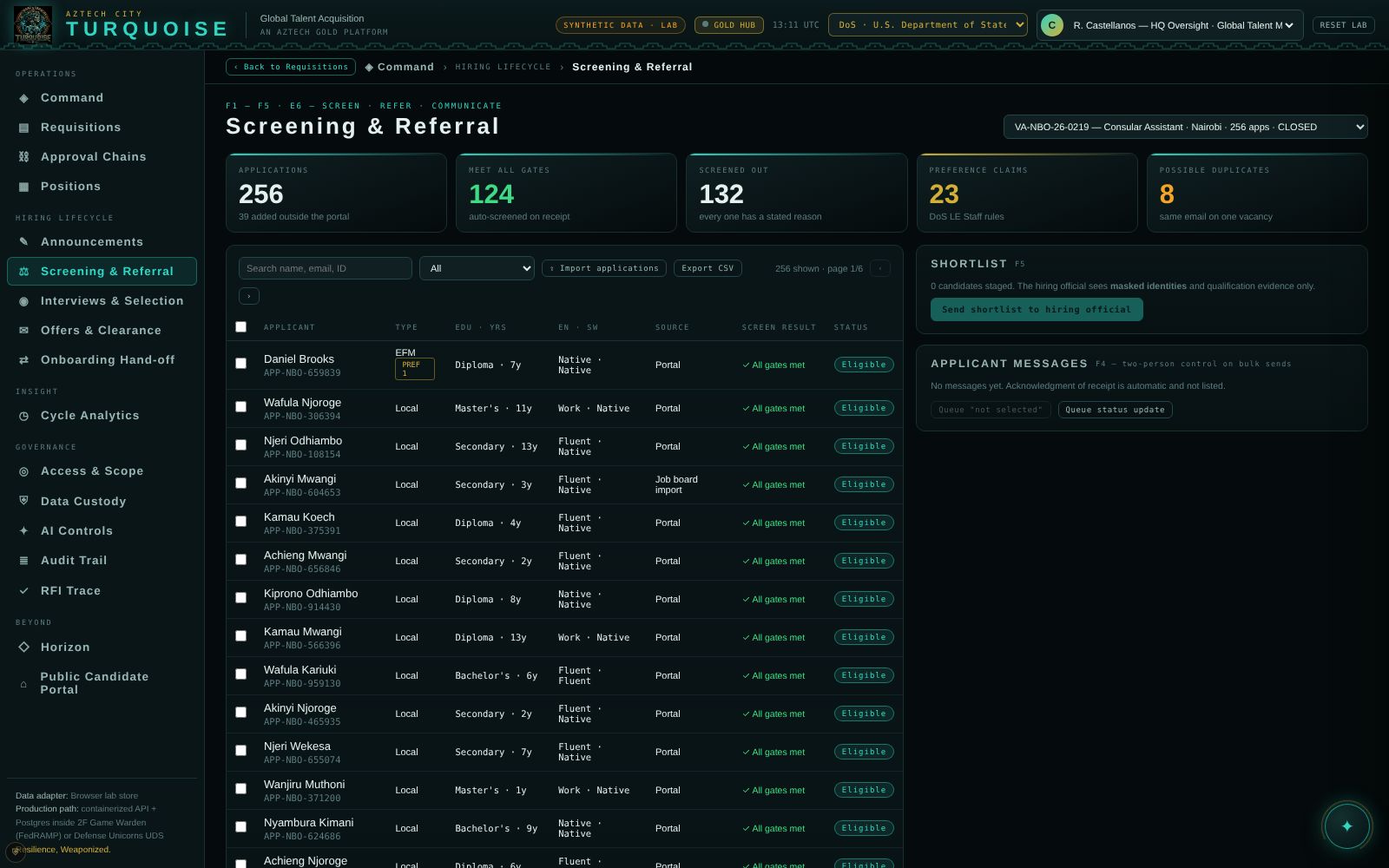The image size is (1389, 868).
Task: Click Back to Requisitions button
Action: click(291, 67)
